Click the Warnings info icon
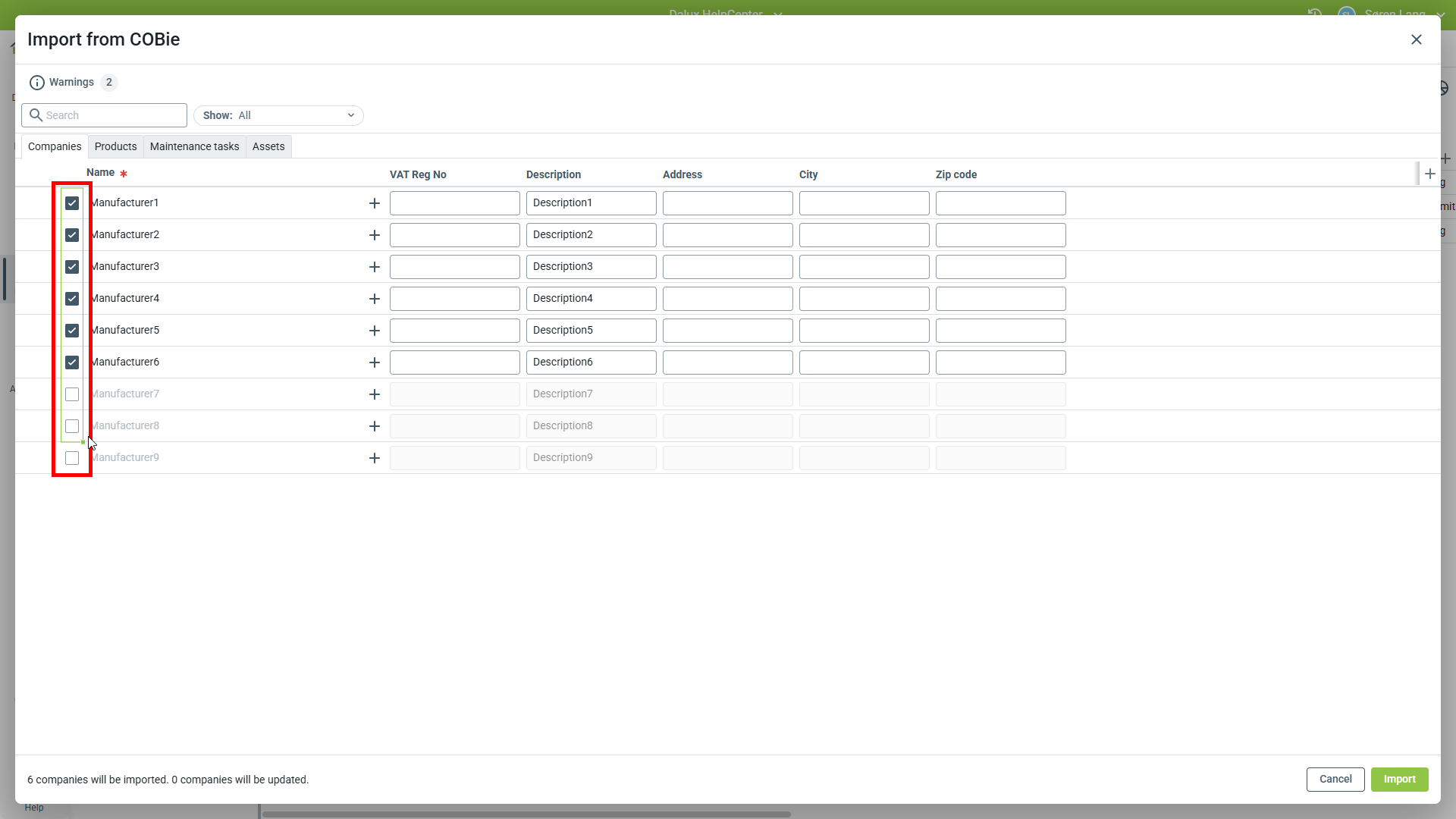1456x819 pixels. (x=36, y=83)
